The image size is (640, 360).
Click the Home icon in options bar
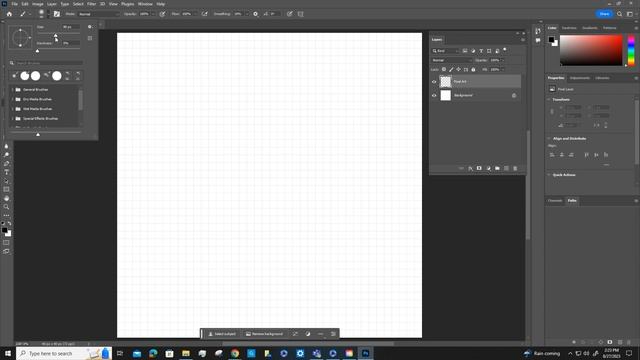9,14
